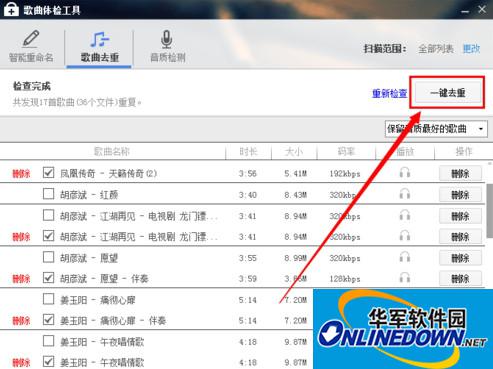Delete the checked 胡彦斌 - 江湖再见 file
The height and width of the screenshot is (369, 493).
[x=460, y=237]
